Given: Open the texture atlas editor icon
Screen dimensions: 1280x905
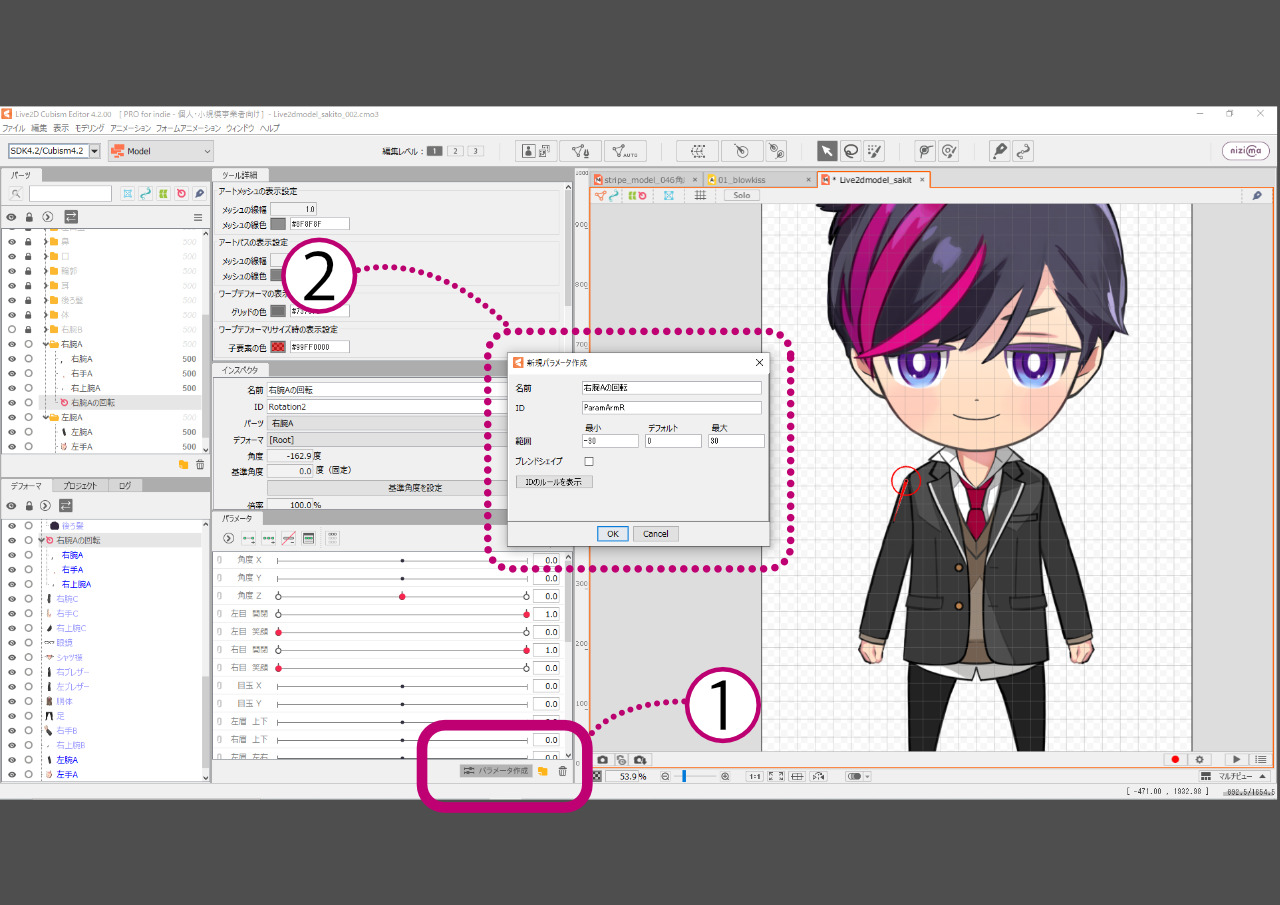Looking at the screenshot, I should pos(538,151).
